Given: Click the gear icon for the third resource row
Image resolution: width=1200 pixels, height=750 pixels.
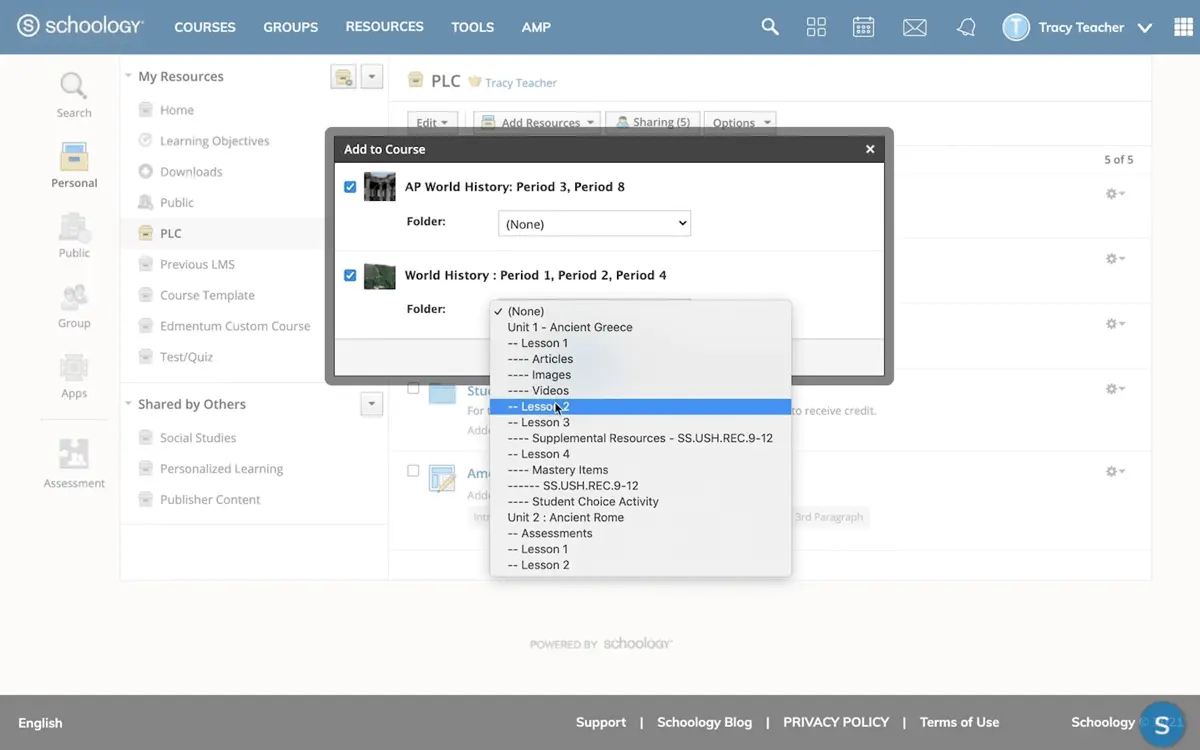Looking at the screenshot, I should [x=1115, y=323].
